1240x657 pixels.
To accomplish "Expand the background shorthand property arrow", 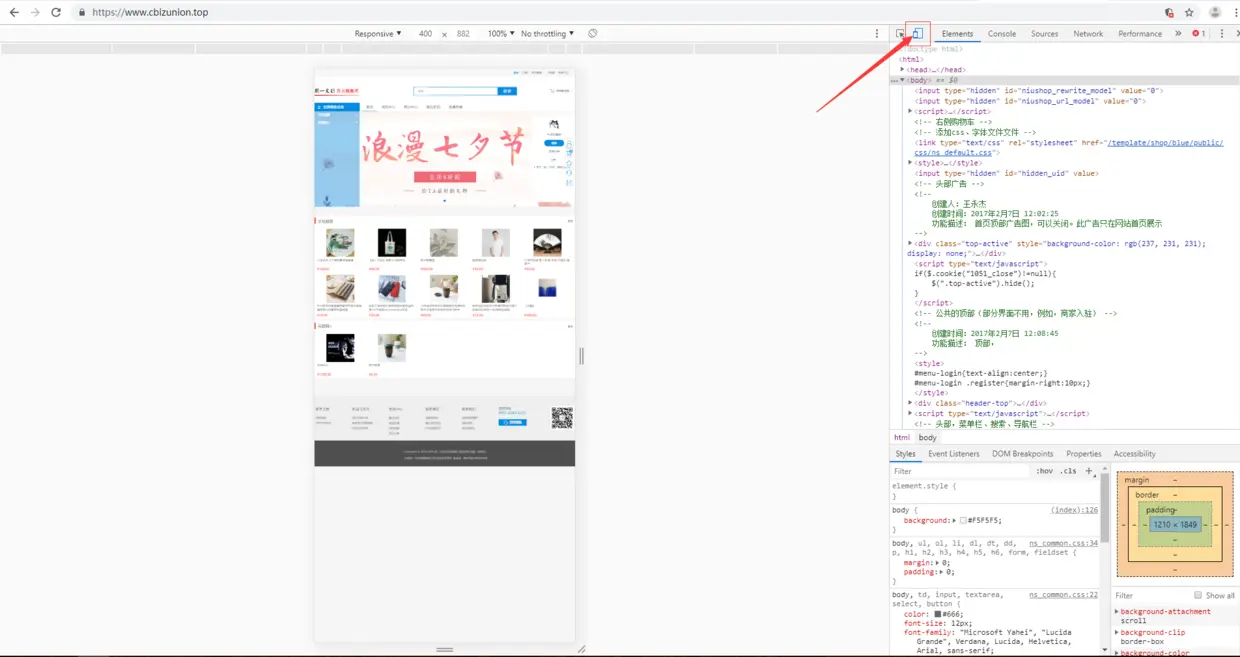I will pyautogui.click(x=954, y=520).
